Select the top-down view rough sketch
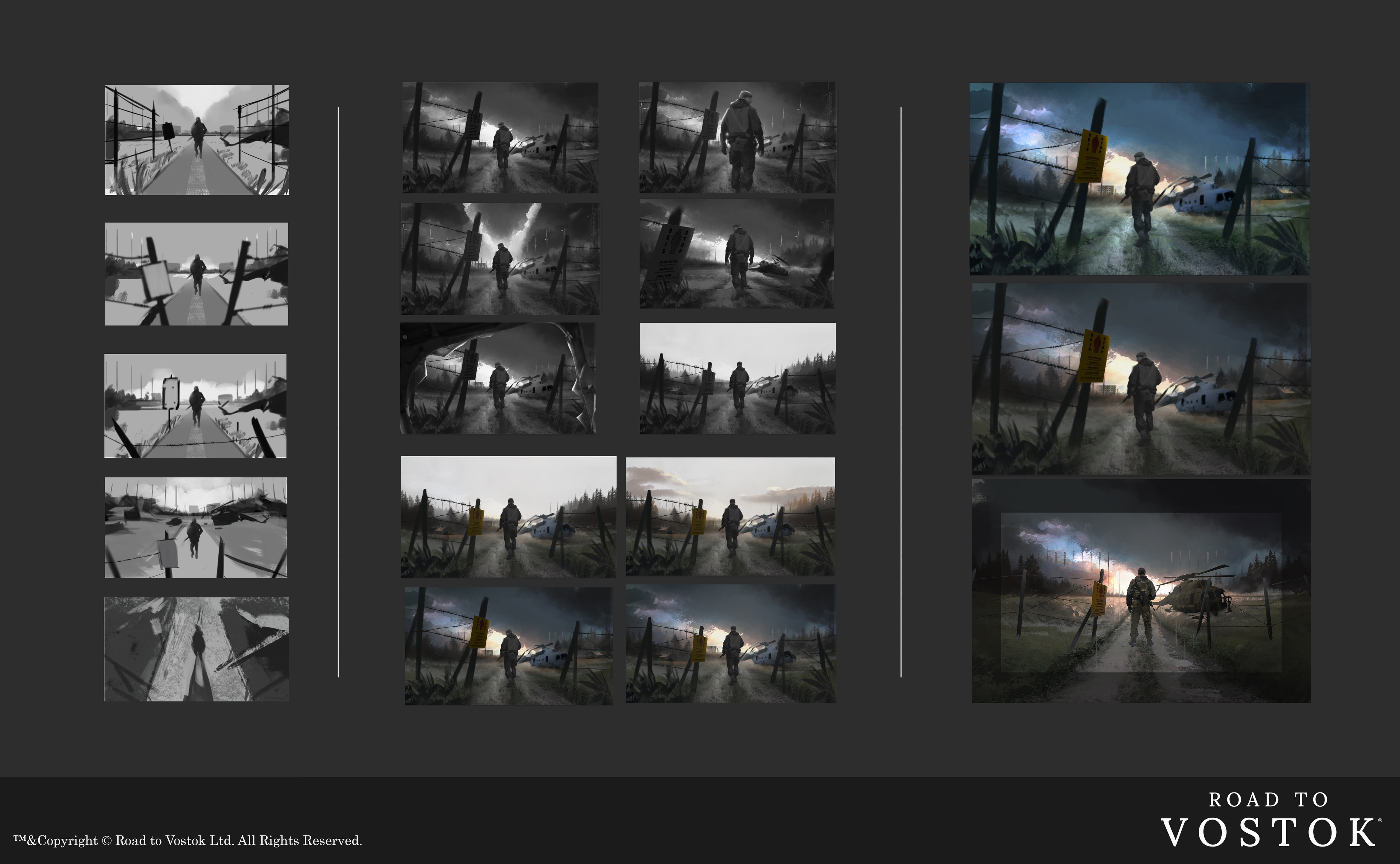The width and height of the screenshot is (1400, 864). coord(196,649)
